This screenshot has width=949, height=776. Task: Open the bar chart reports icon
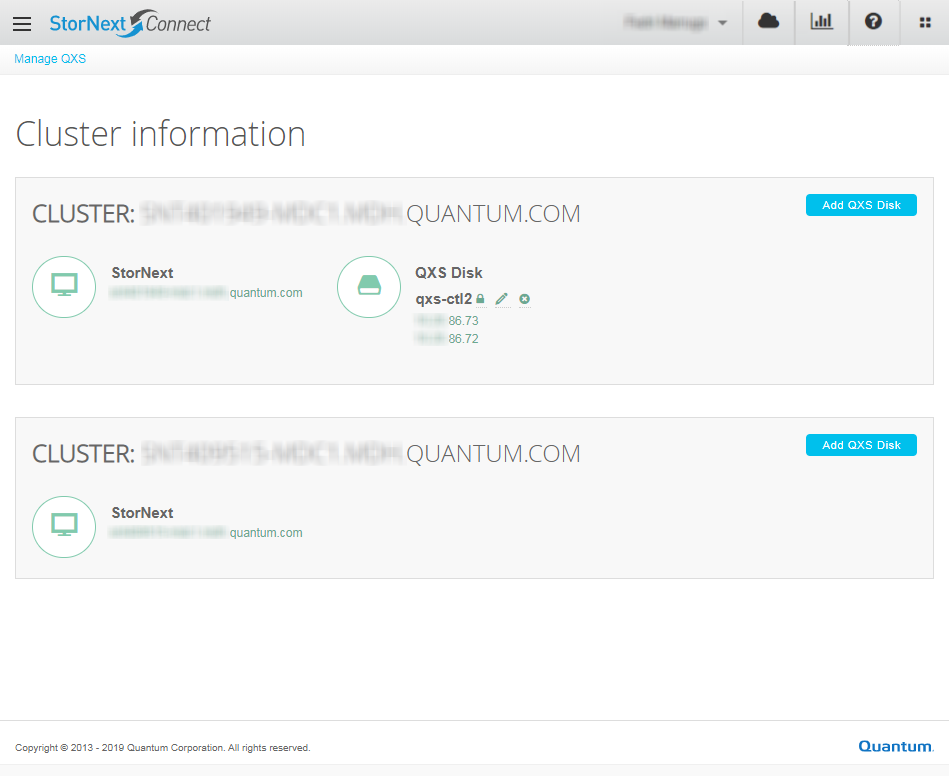[821, 22]
